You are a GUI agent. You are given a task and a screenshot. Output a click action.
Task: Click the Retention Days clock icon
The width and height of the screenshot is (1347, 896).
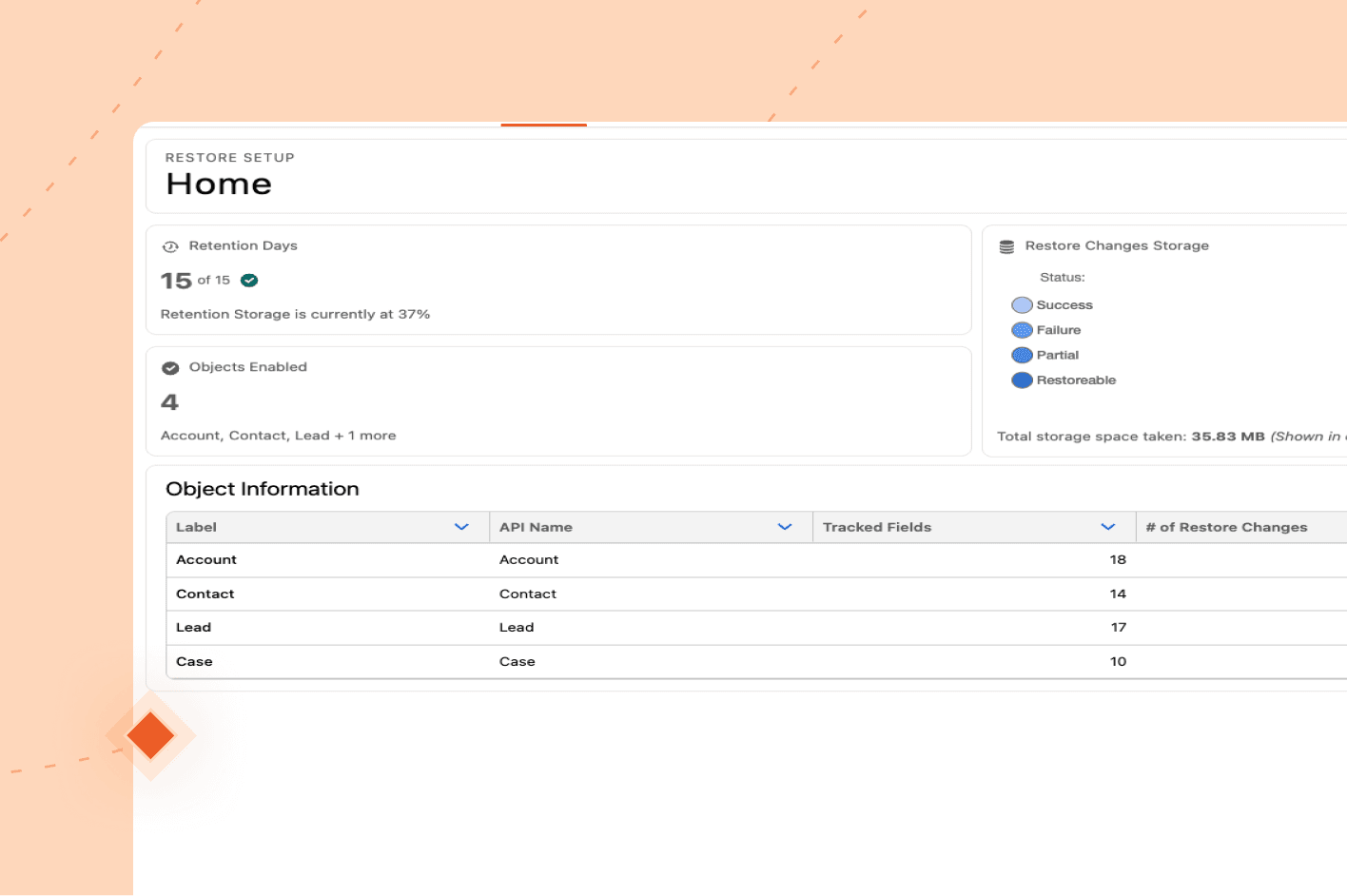pos(170,246)
